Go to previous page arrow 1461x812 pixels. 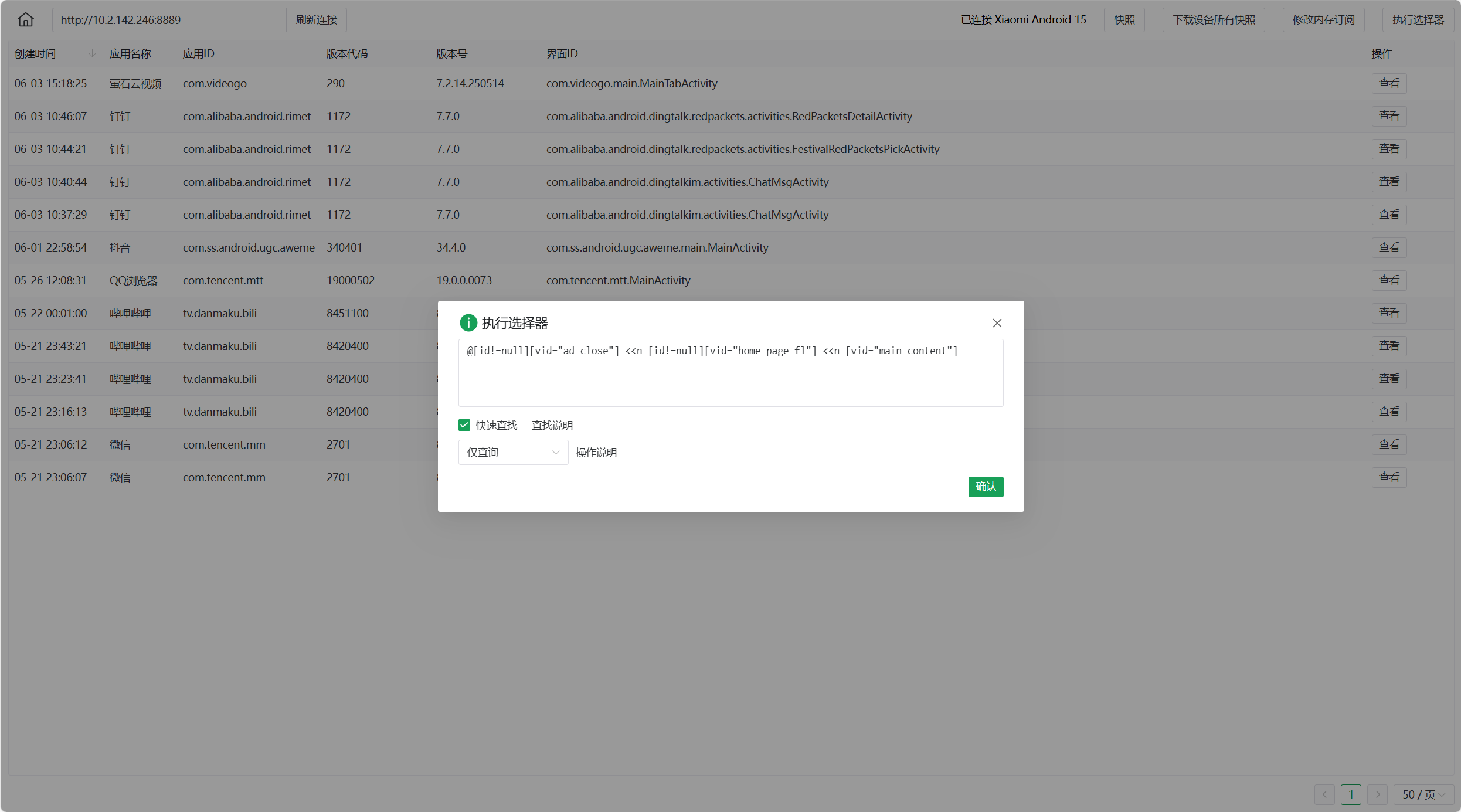pyautogui.click(x=1324, y=794)
